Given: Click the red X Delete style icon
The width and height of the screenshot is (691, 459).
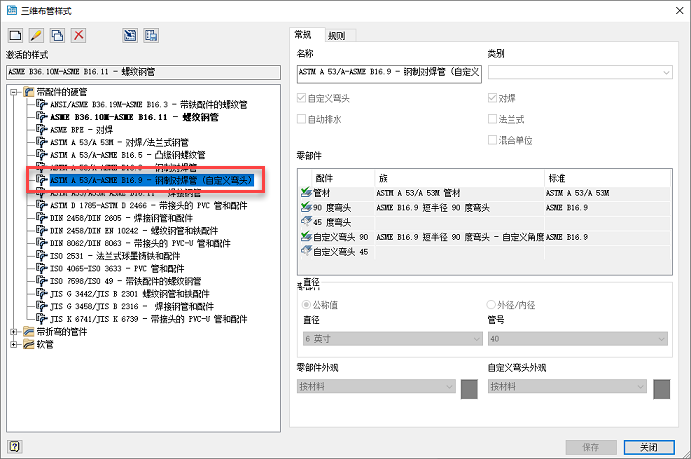Looking at the screenshot, I should point(78,35).
